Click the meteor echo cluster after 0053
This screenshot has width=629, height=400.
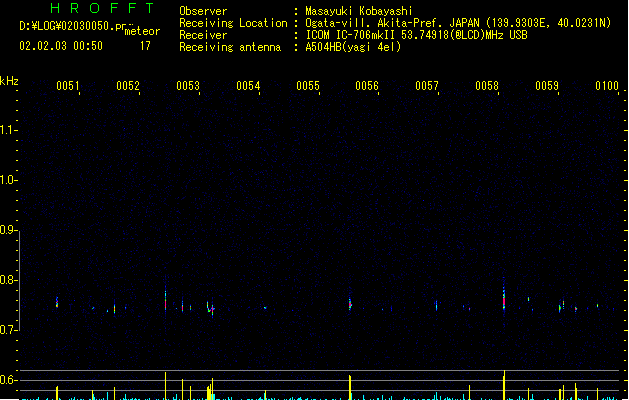(x=210, y=308)
